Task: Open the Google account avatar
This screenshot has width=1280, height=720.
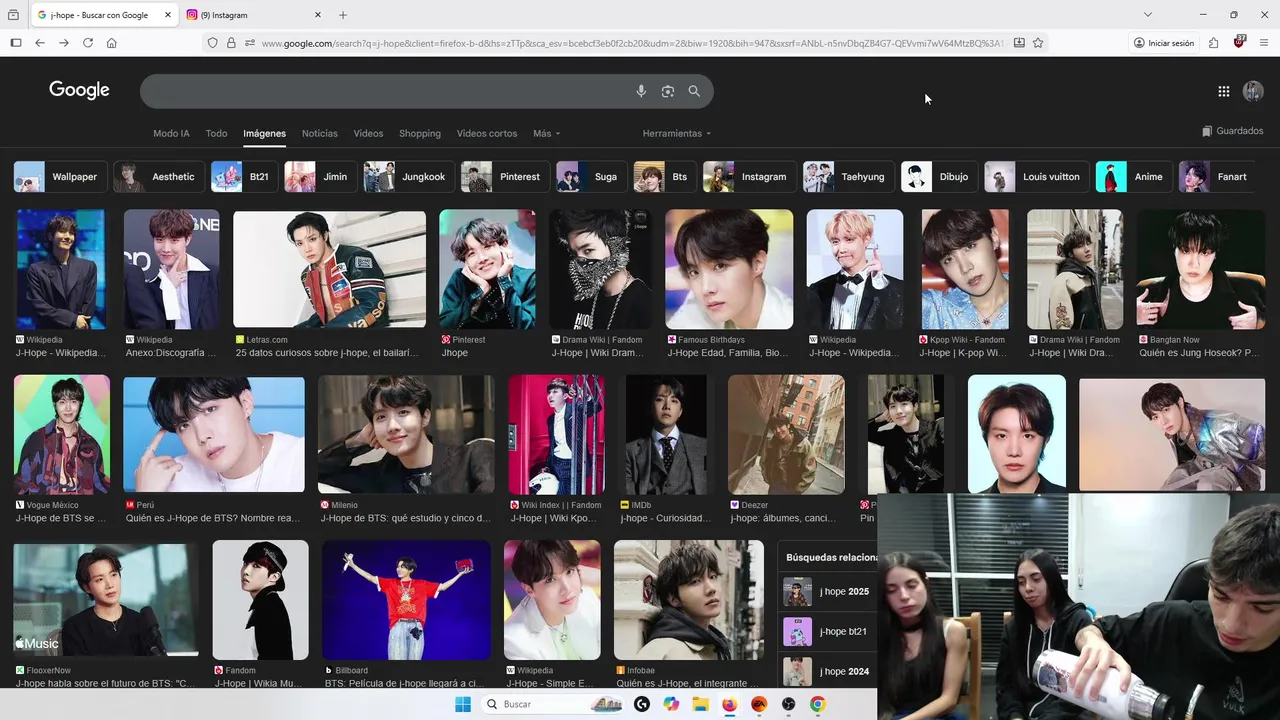Action: click(1253, 91)
